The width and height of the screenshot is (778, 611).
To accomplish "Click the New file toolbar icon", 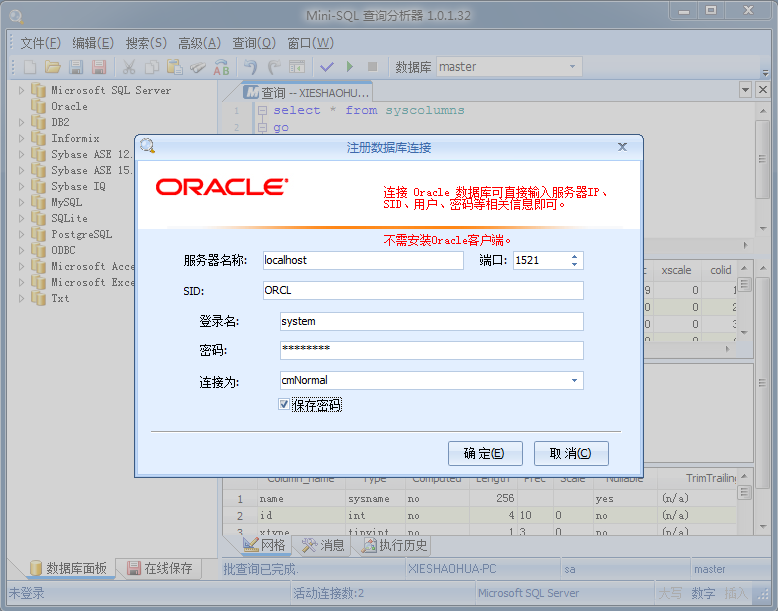I will [x=30, y=67].
